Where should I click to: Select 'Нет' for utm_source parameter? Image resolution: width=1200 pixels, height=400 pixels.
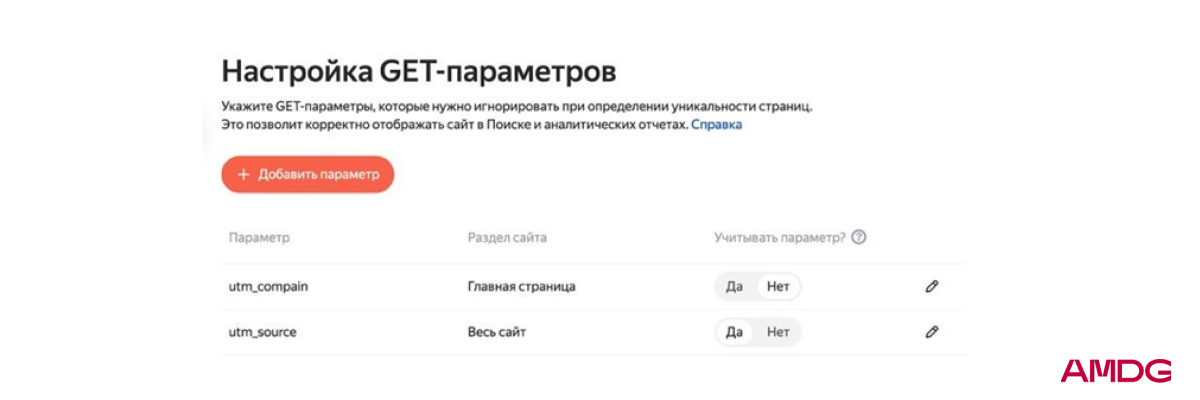[x=778, y=332]
